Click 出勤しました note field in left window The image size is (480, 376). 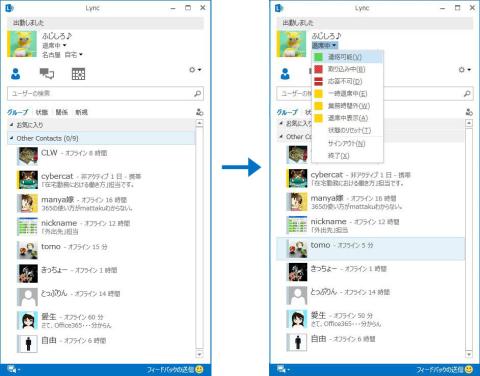click(x=105, y=23)
